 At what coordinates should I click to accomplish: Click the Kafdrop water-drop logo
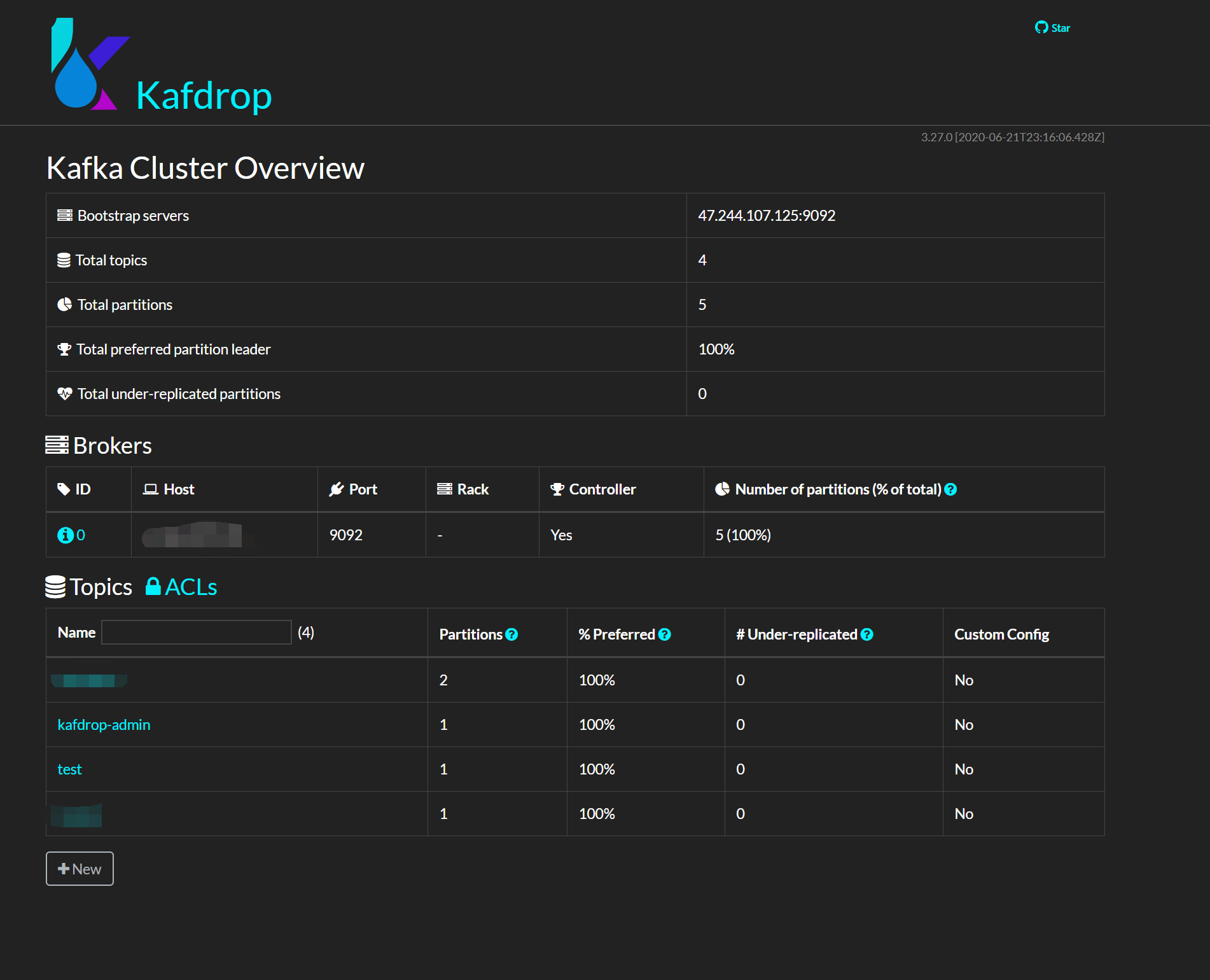(90, 64)
